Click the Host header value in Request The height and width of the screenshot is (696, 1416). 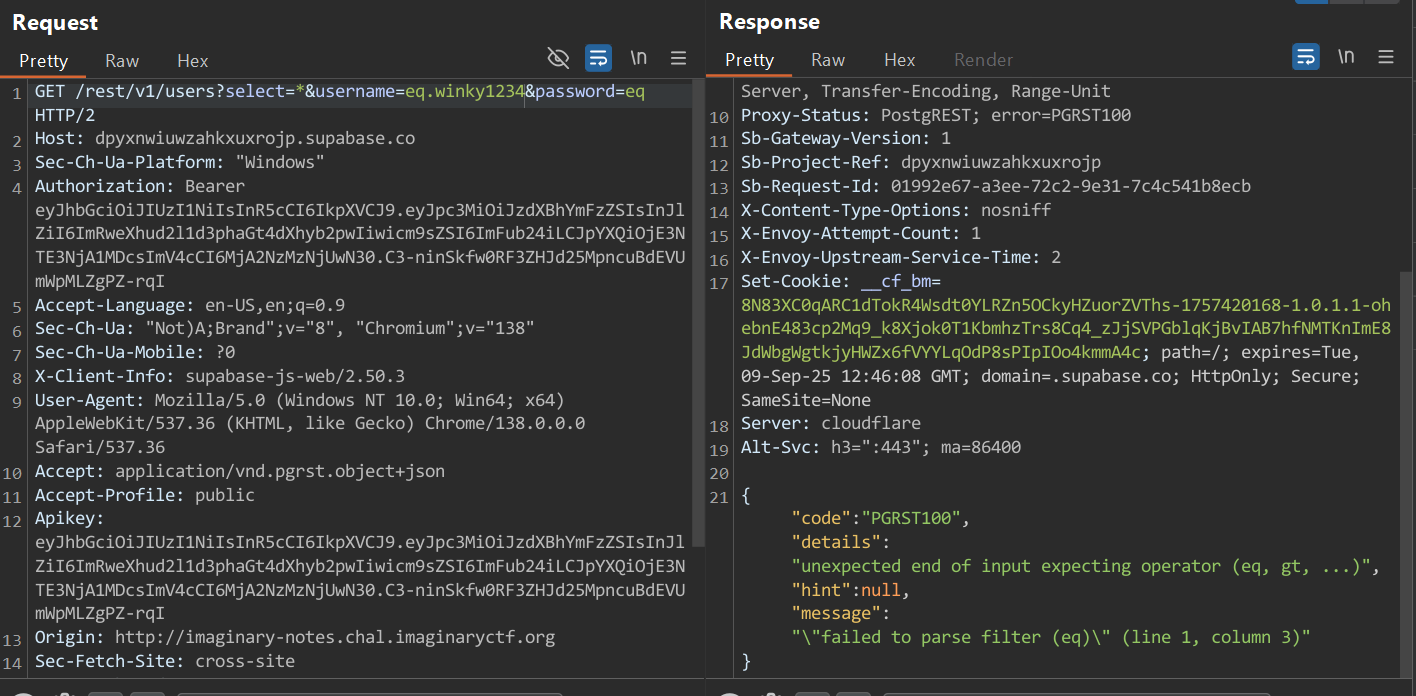[254, 138]
